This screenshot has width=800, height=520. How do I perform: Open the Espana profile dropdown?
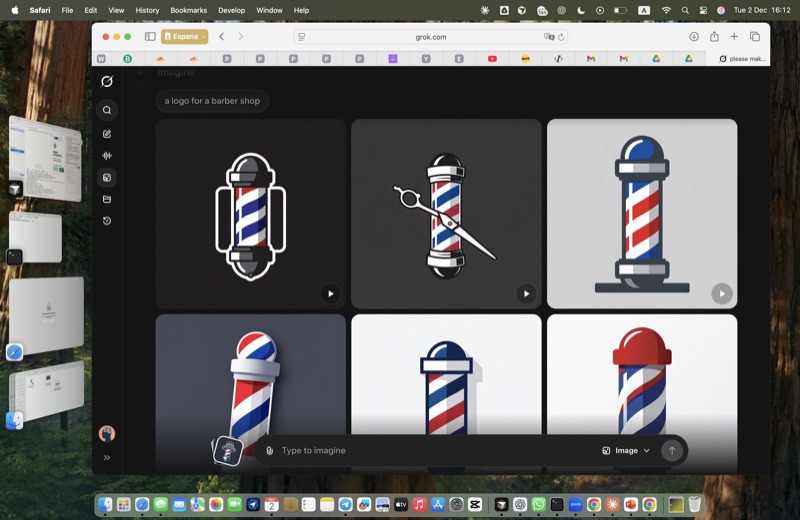pyautogui.click(x=185, y=37)
